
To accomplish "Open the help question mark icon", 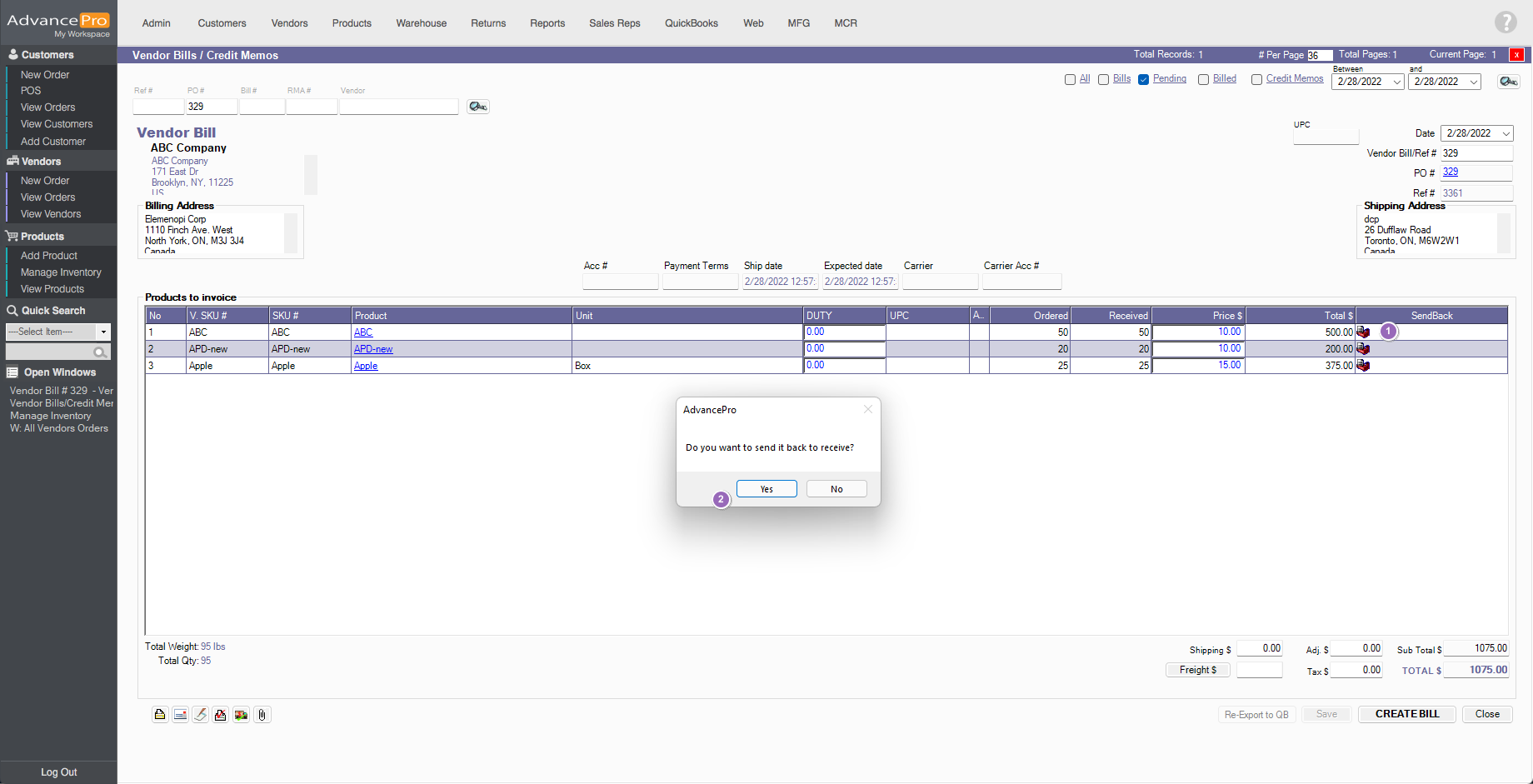I will pyautogui.click(x=1506, y=22).
